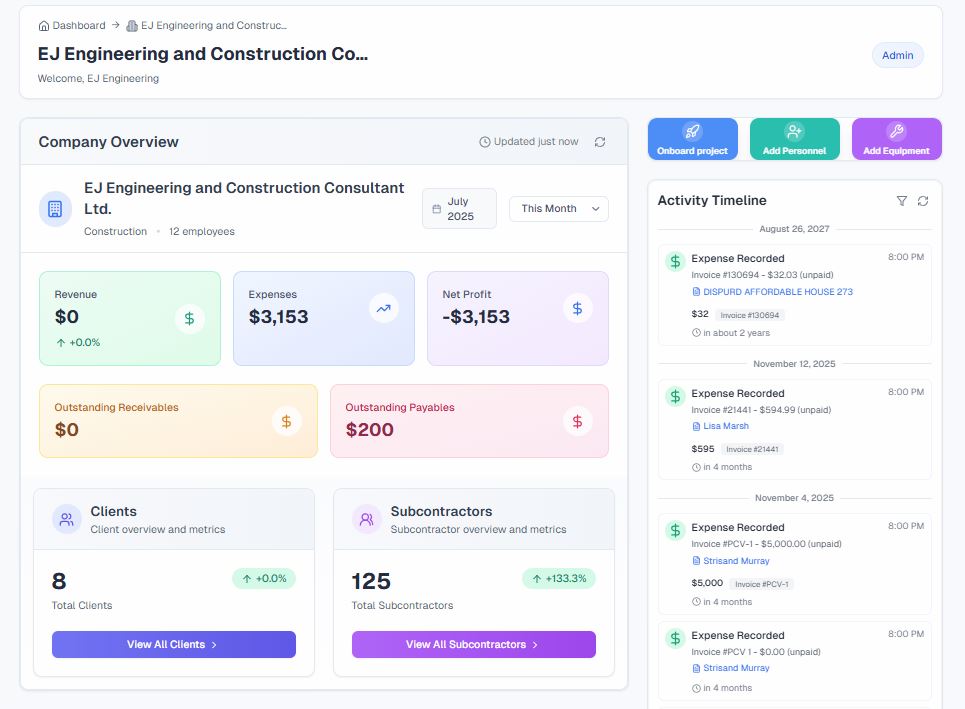
Task: Open the This Month dropdown
Action: pos(556,208)
